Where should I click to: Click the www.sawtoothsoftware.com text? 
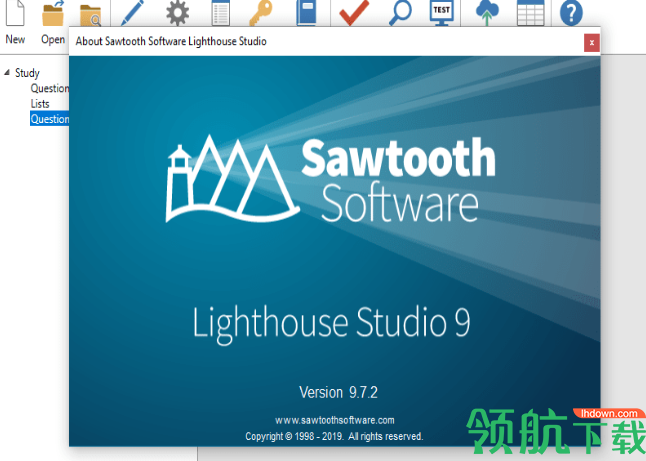(x=335, y=420)
